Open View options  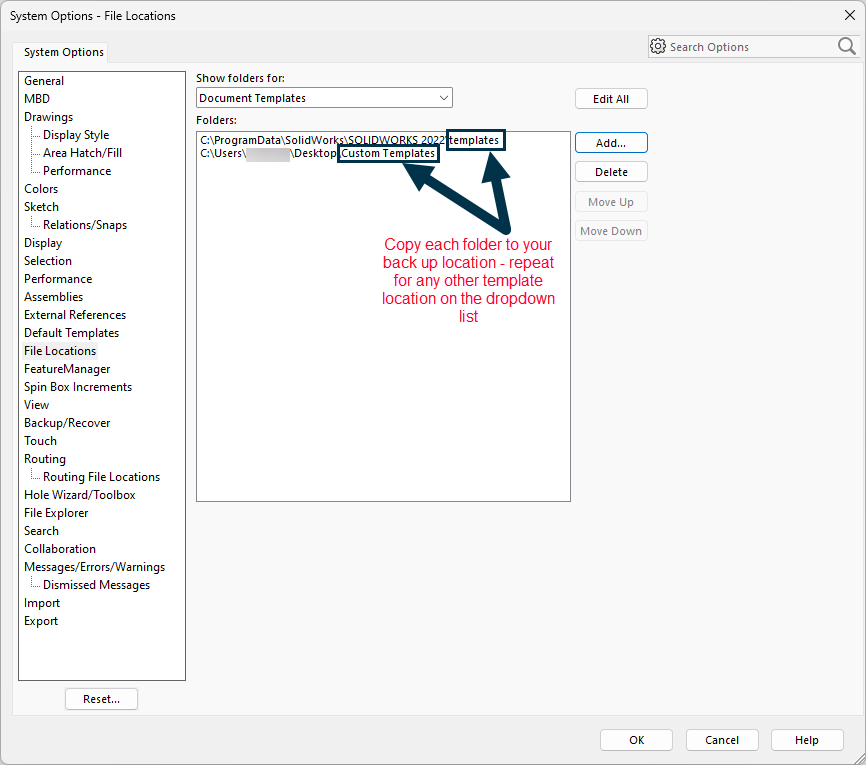coord(36,405)
